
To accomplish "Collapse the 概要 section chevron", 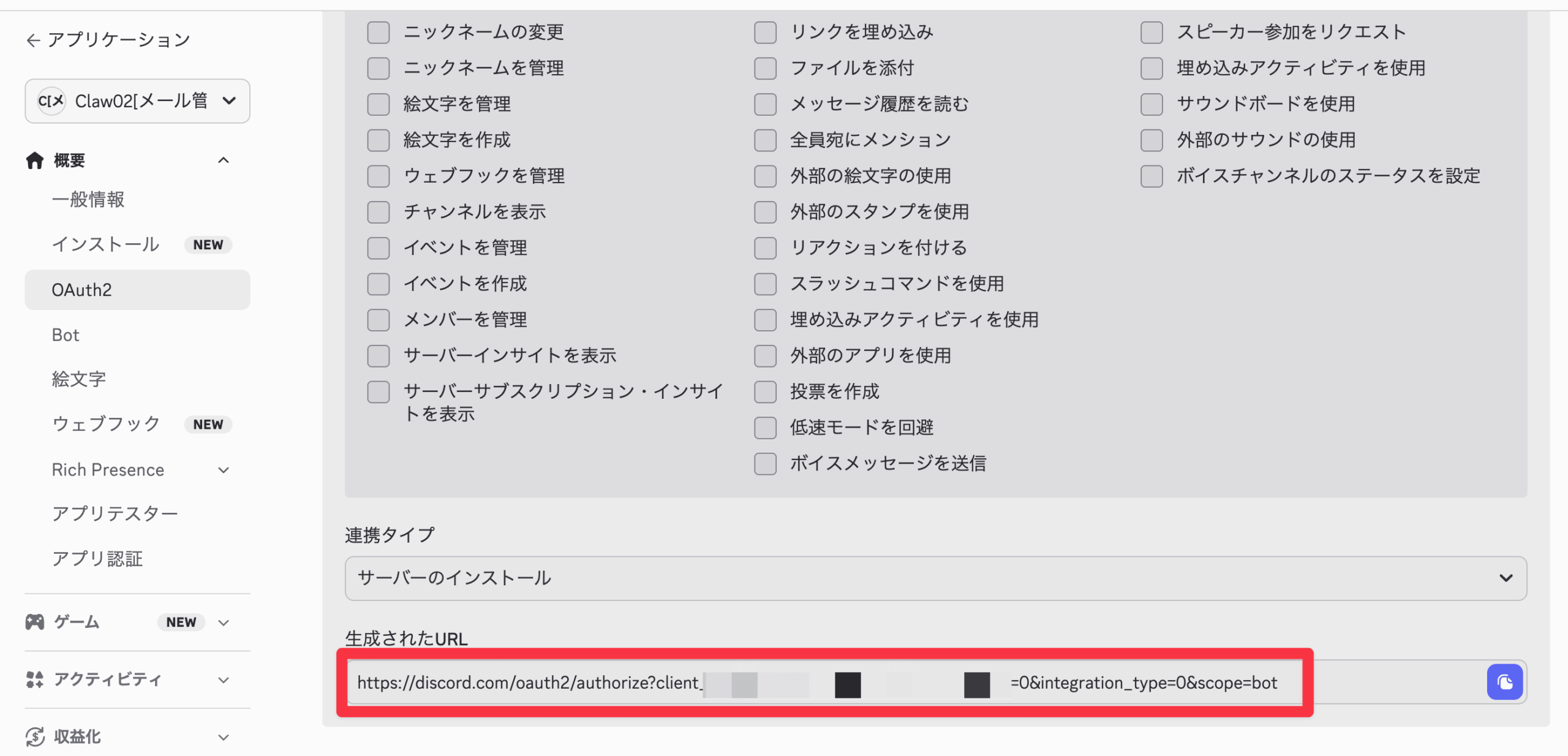I will tap(224, 161).
